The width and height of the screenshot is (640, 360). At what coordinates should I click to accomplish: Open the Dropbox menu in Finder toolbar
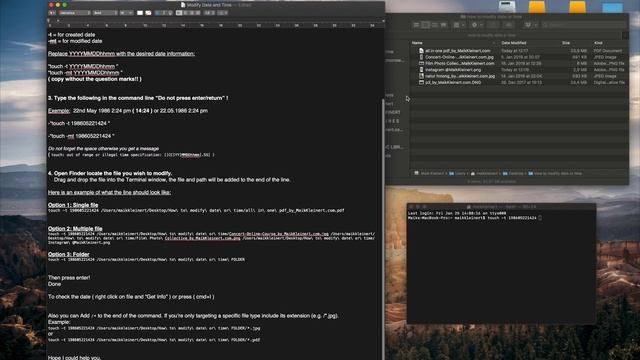[530, 25]
